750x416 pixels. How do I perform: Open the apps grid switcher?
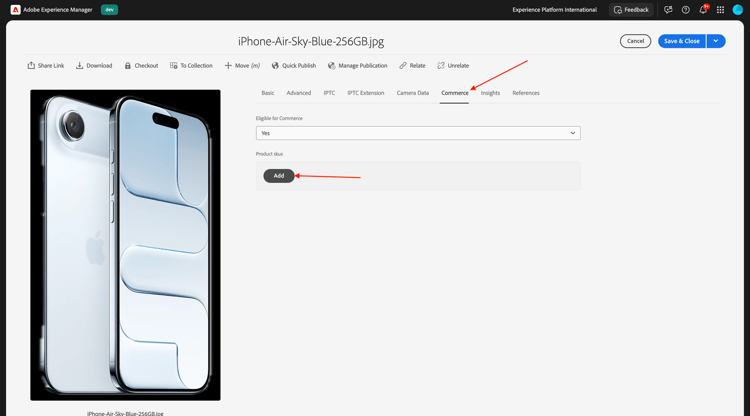[720, 10]
